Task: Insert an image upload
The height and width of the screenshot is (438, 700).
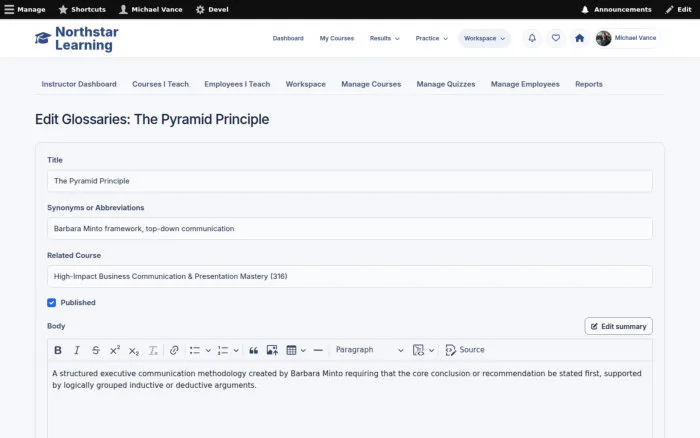Action: pos(272,350)
